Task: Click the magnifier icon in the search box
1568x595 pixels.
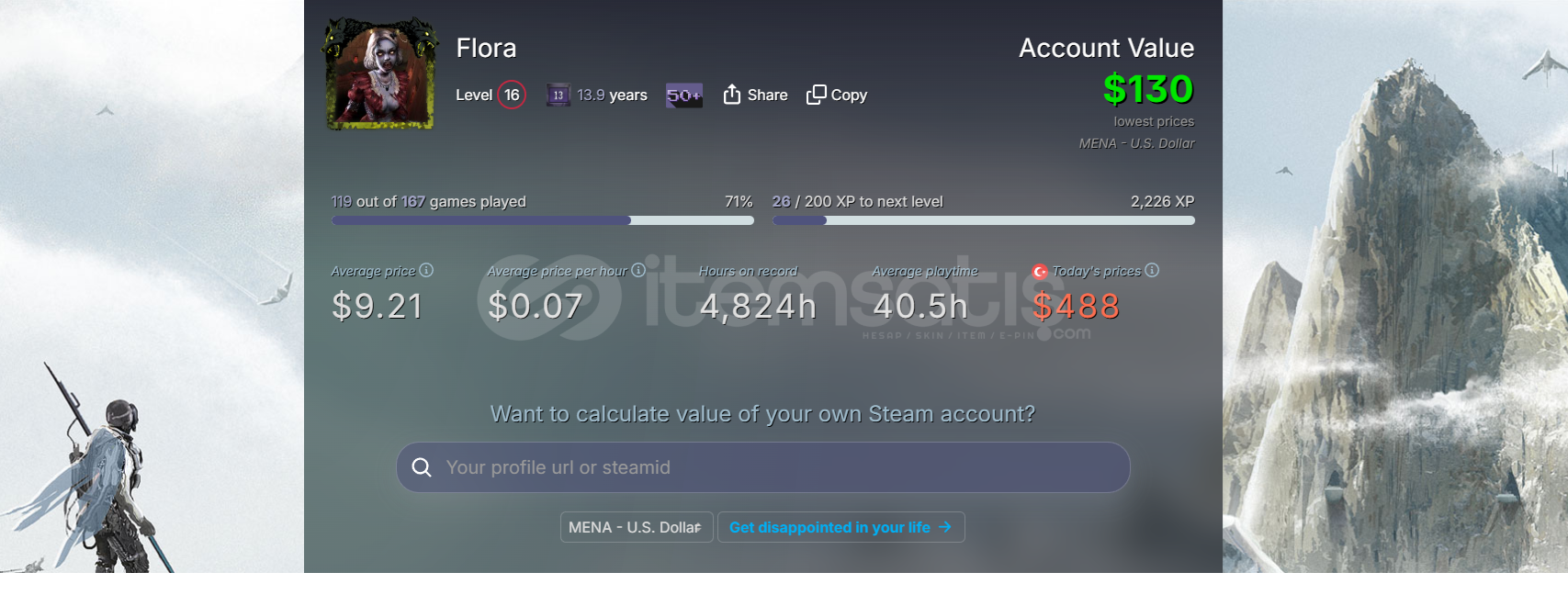Action: [x=422, y=467]
